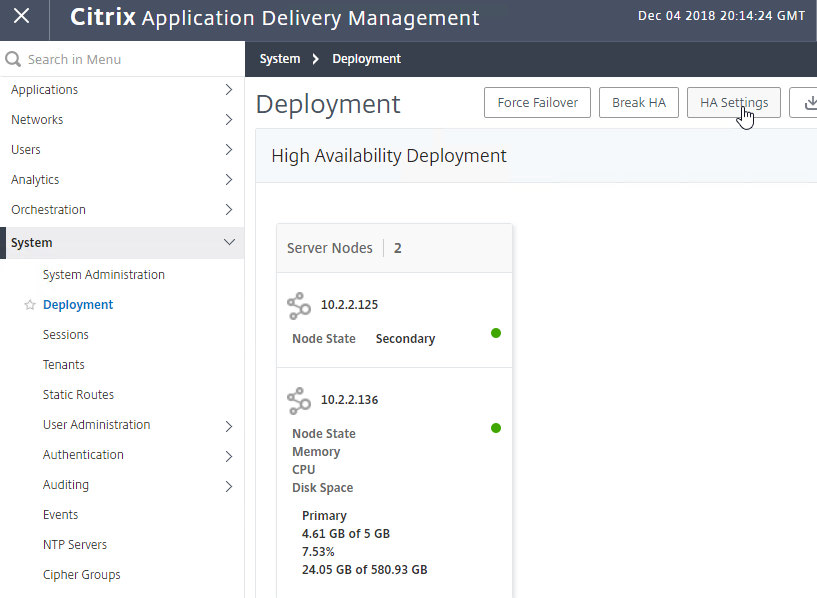
Task: Expand the Networks menu chevron
Action: tap(229, 120)
